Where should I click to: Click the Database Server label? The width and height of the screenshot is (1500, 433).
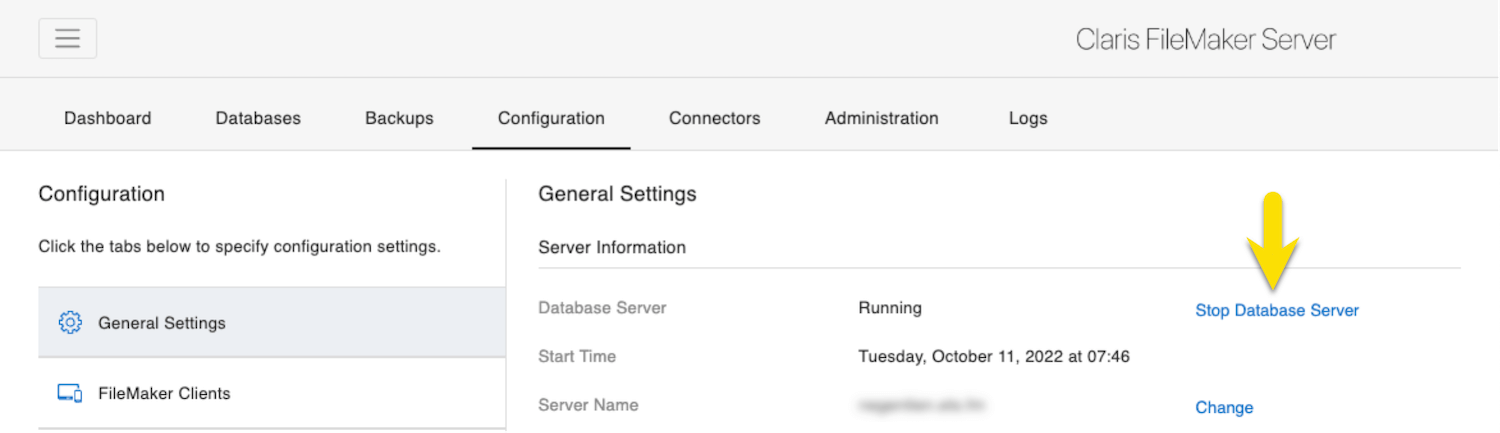[602, 308]
